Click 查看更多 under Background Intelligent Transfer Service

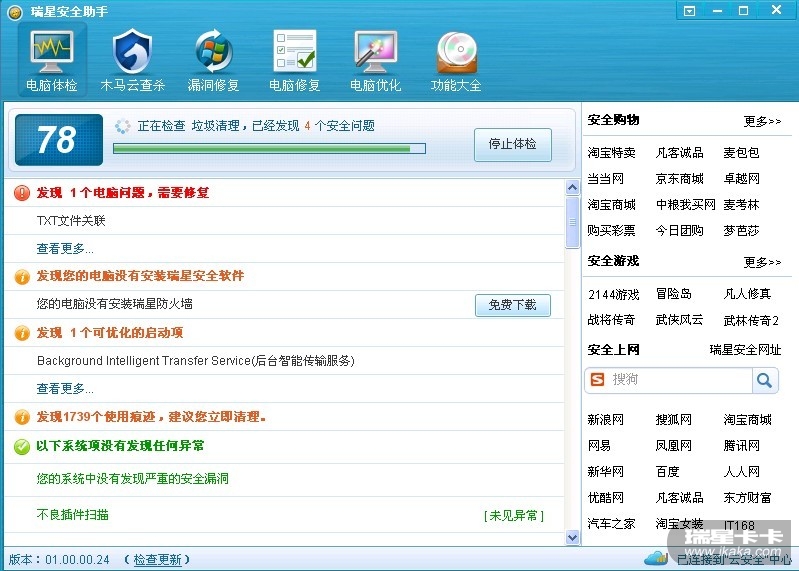65,389
